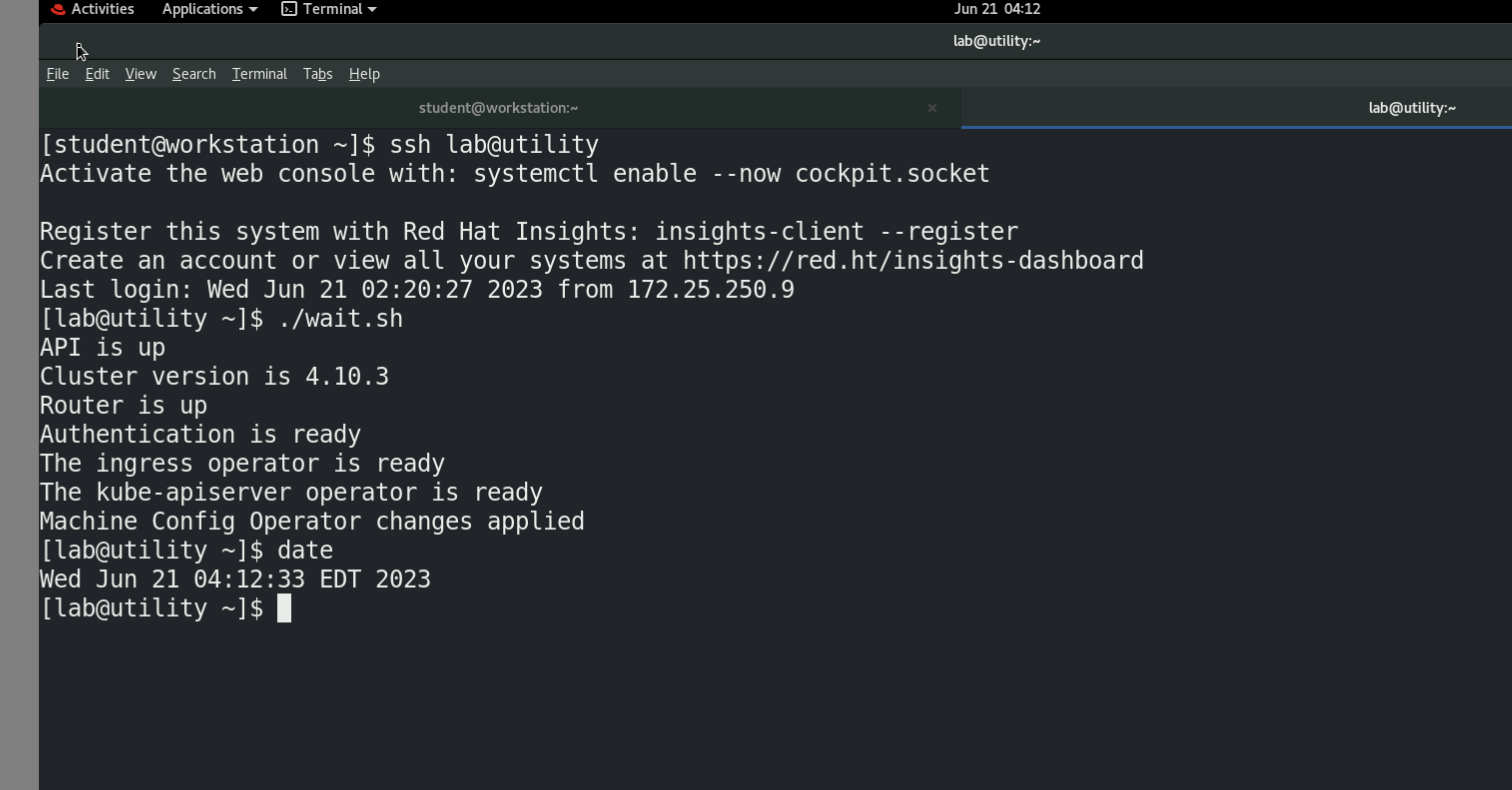Open the Search menu

[x=194, y=74]
